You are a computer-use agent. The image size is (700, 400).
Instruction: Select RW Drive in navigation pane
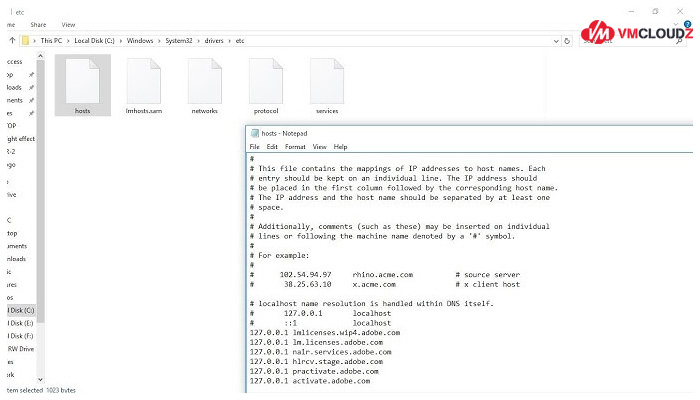coord(21,349)
